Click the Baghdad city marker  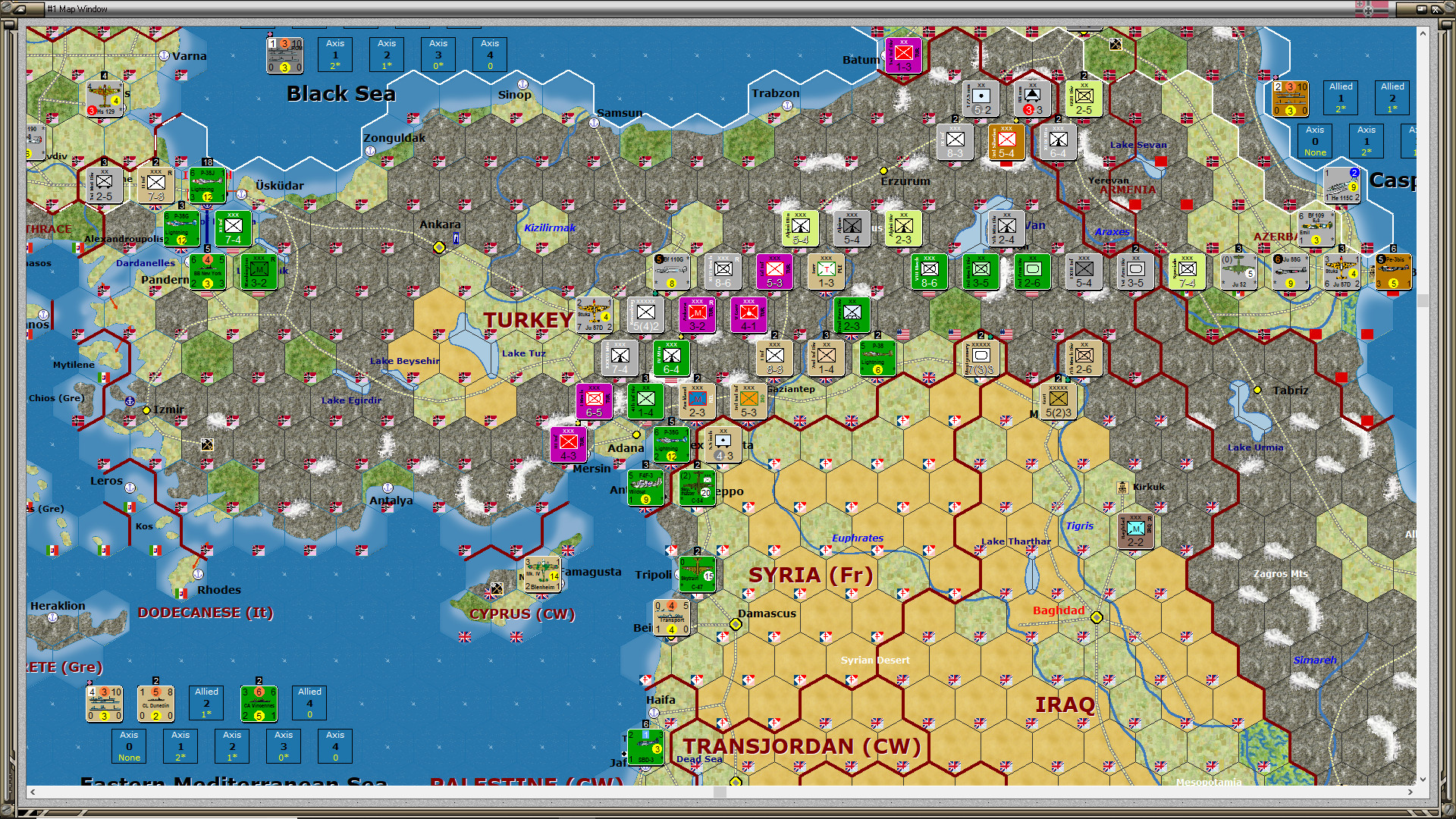coord(1097,617)
